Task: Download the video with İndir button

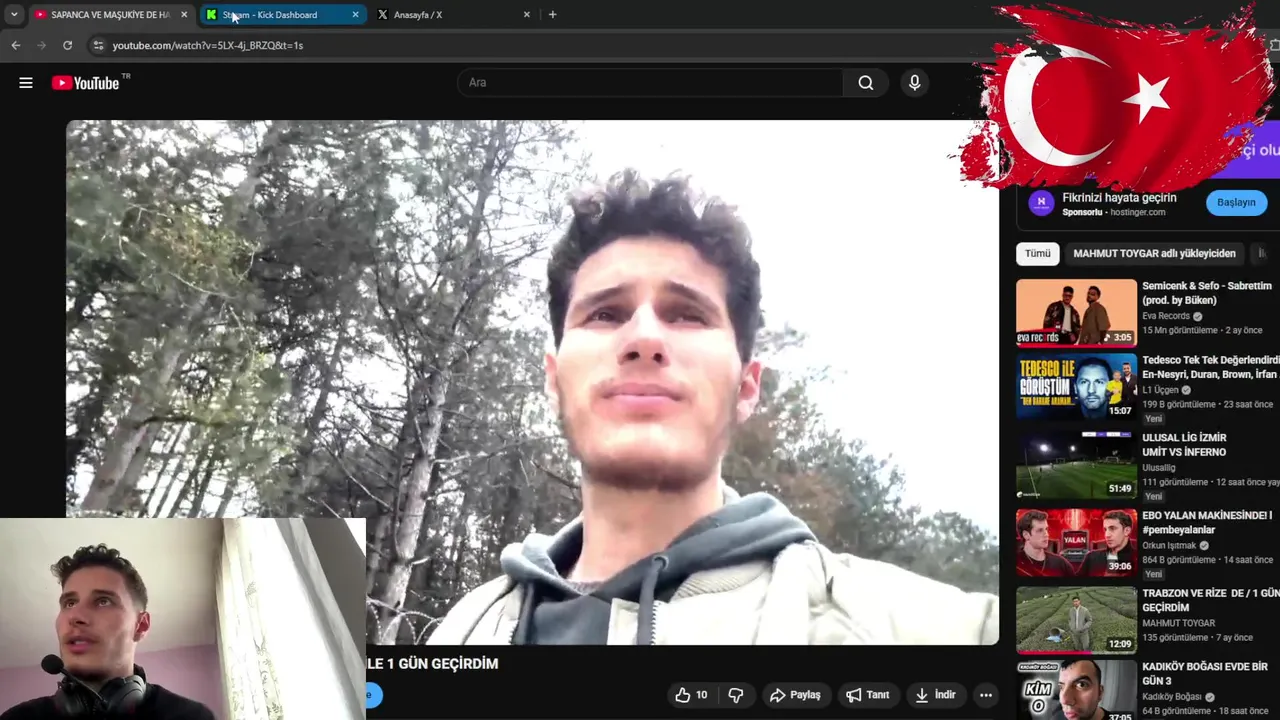Action: click(935, 695)
